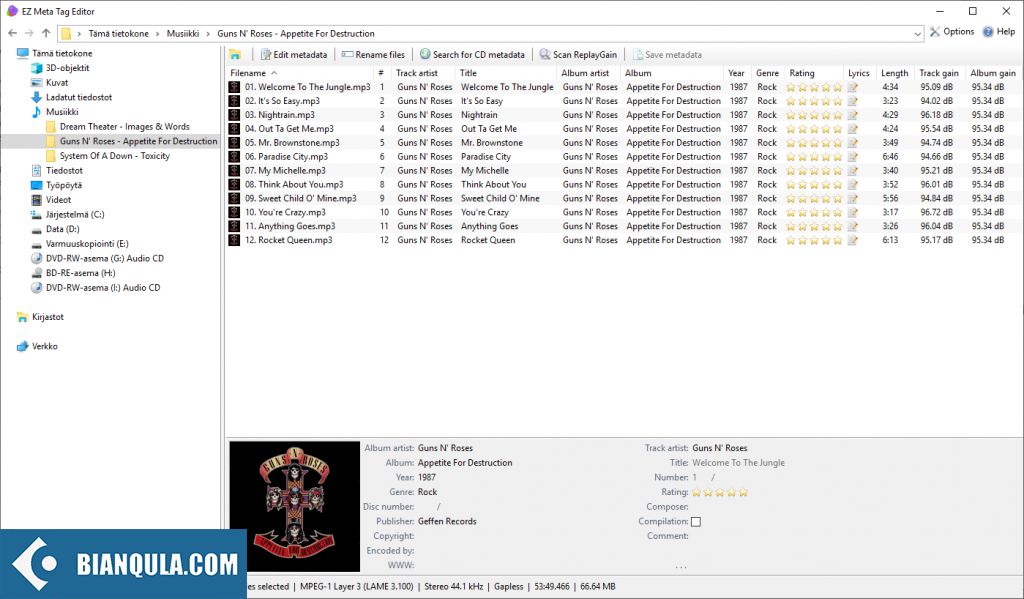The height and width of the screenshot is (599, 1024).
Task: Edit the Album field Appetite For Destruction
Action: 465,463
